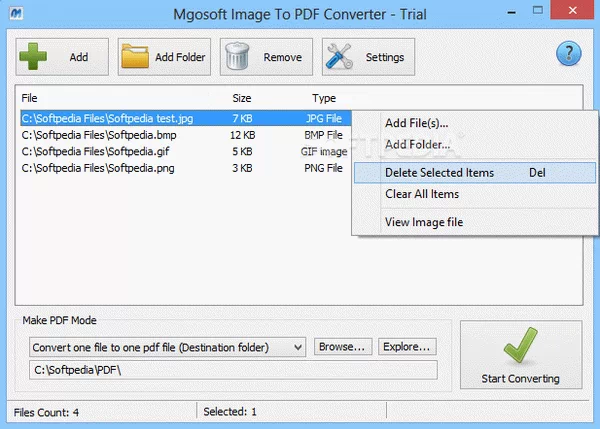Screen dimensions: 600x429
Task: Choose View Image file in the context menu
Action: point(475,222)
